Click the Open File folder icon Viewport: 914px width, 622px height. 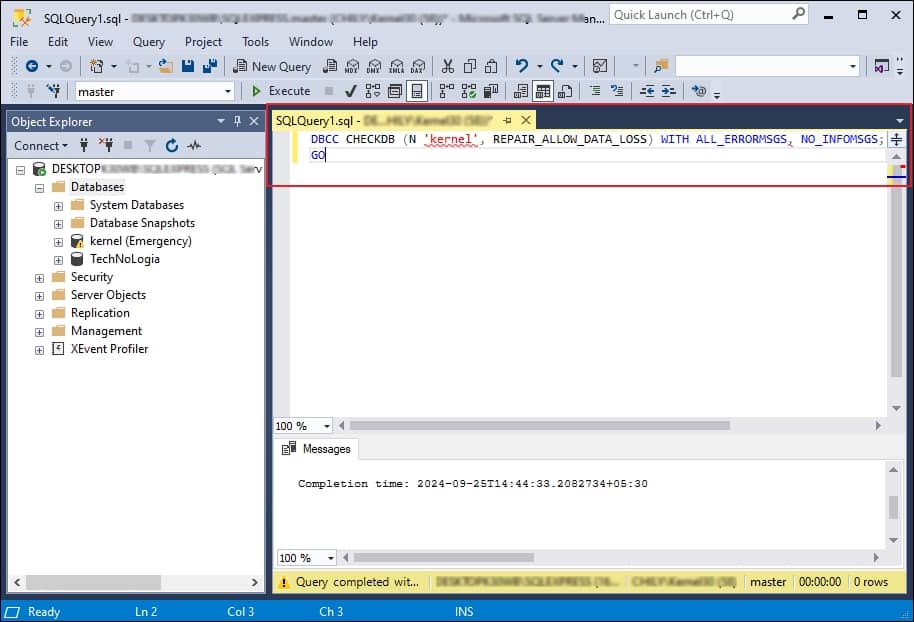[x=166, y=66]
